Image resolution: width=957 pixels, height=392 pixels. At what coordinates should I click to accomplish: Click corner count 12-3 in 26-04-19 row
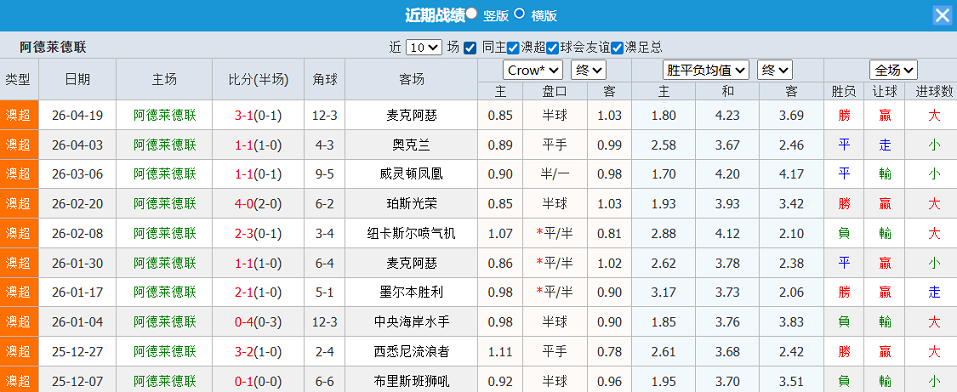pos(325,115)
